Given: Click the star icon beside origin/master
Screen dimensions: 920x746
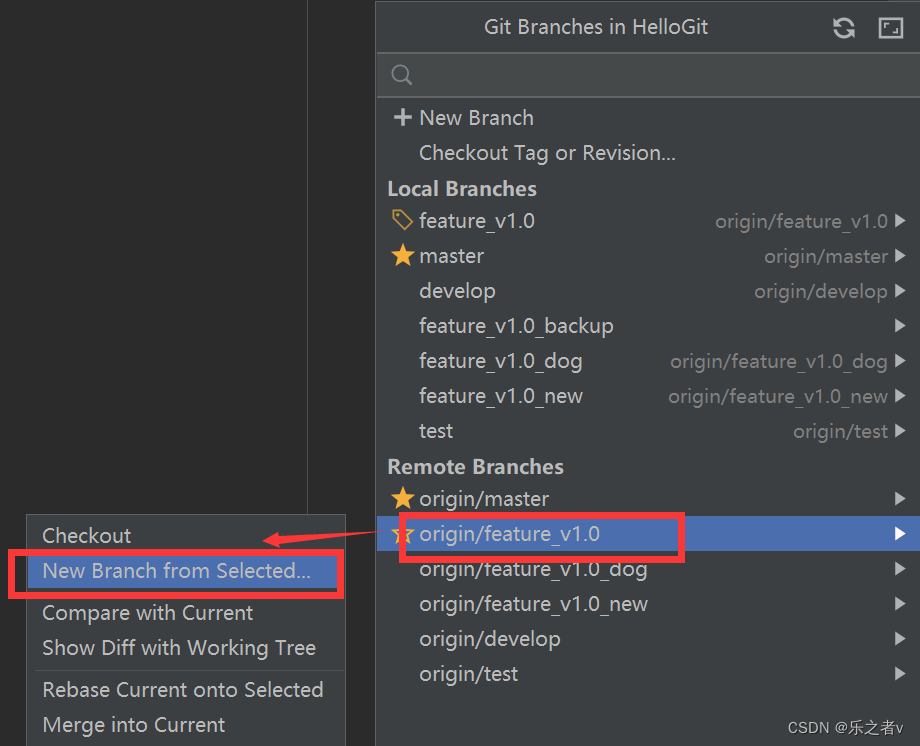Looking at the screenshot, I should point(402,498).
